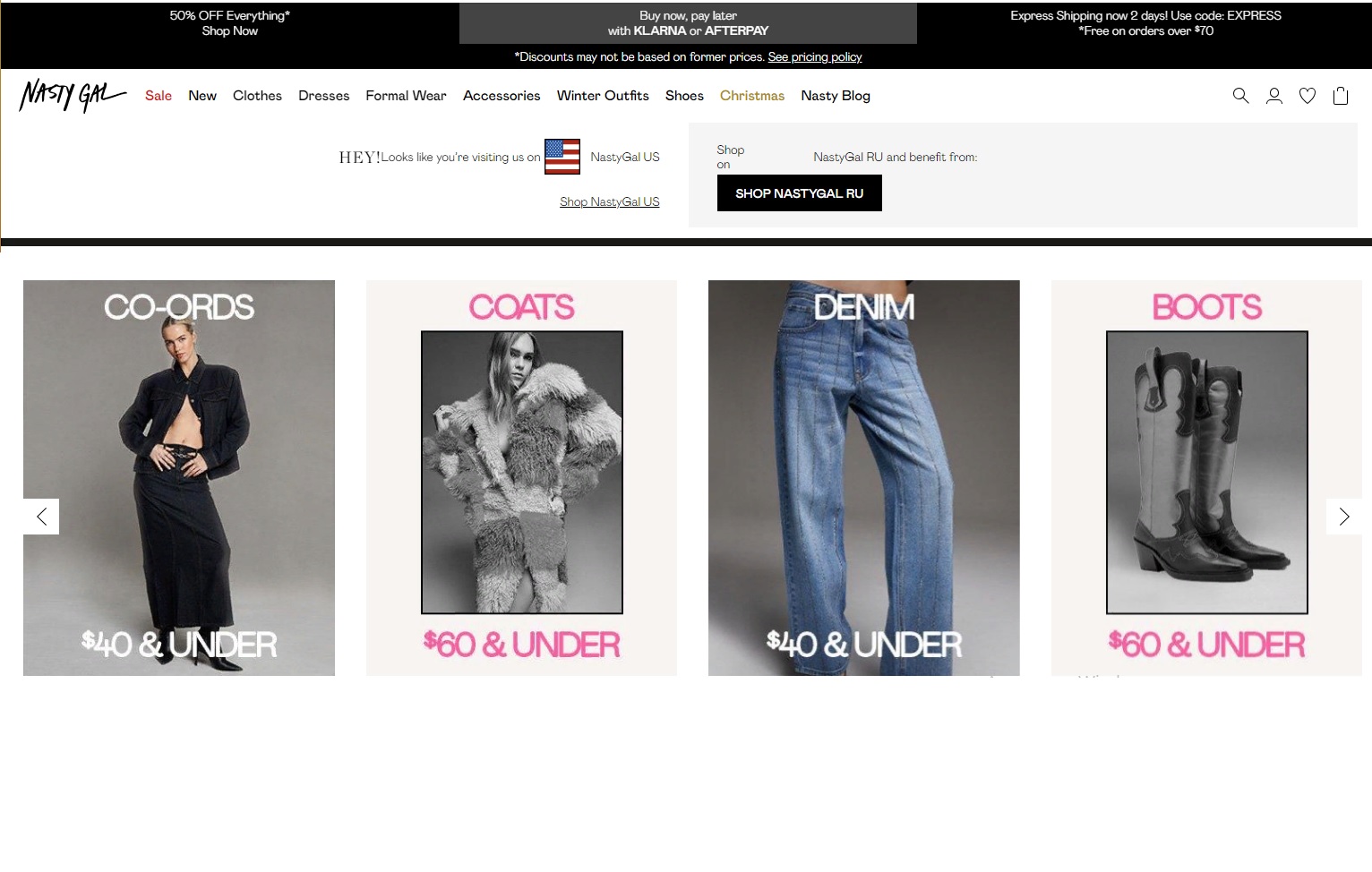This screenshot has width=1372, height=872.
Task: Open the Dresses menu
Action: coord(324,96)
